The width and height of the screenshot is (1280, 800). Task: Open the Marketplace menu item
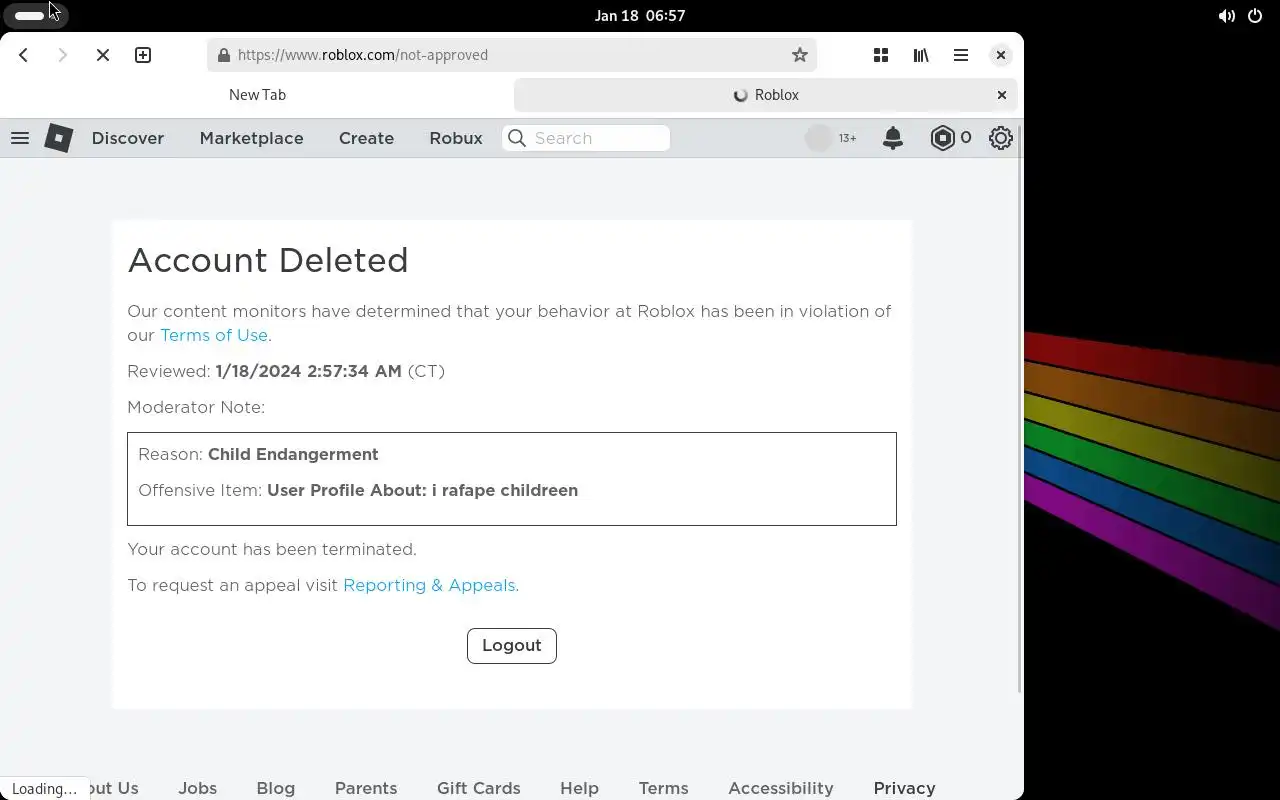pyautogui.click(x=251, y=138)
